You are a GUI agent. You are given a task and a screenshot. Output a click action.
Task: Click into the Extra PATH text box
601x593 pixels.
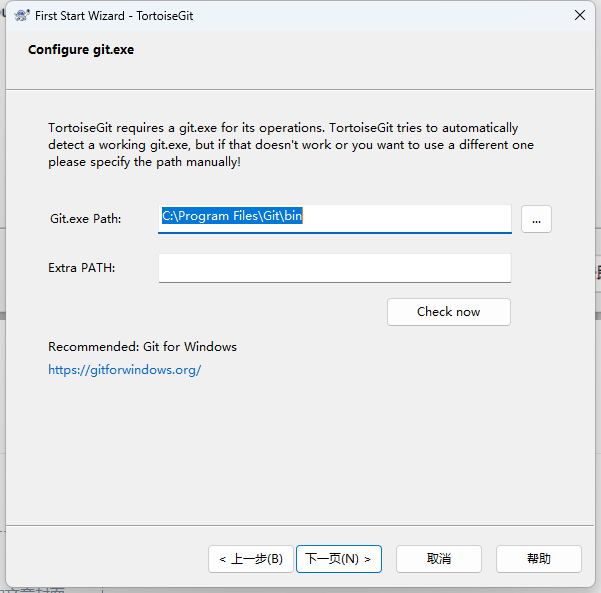334,268
